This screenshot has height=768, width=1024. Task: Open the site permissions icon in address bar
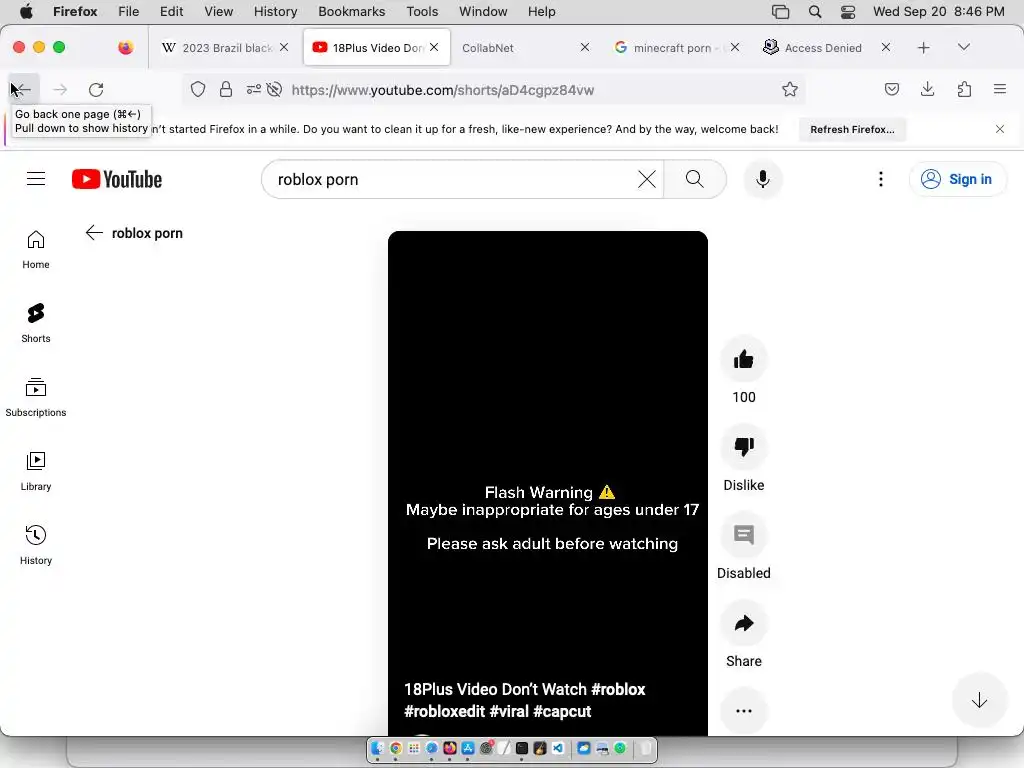click(x=253, y=89)
